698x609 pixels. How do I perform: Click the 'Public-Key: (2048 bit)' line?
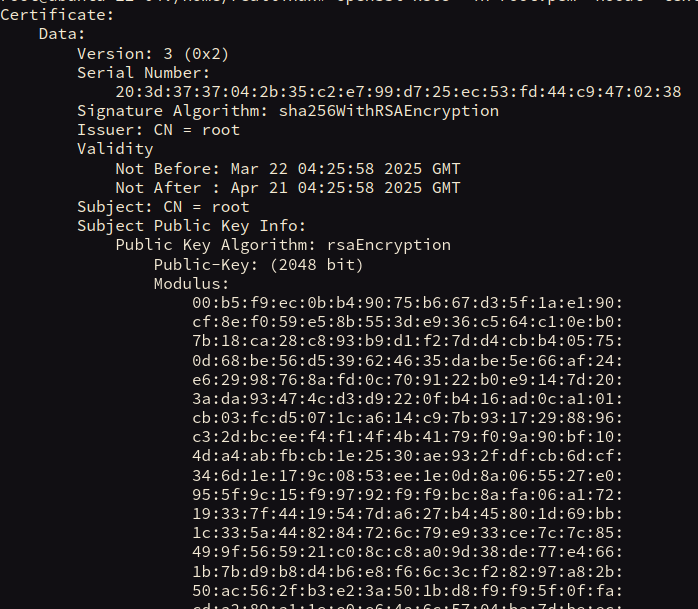(x=258, y=265)
